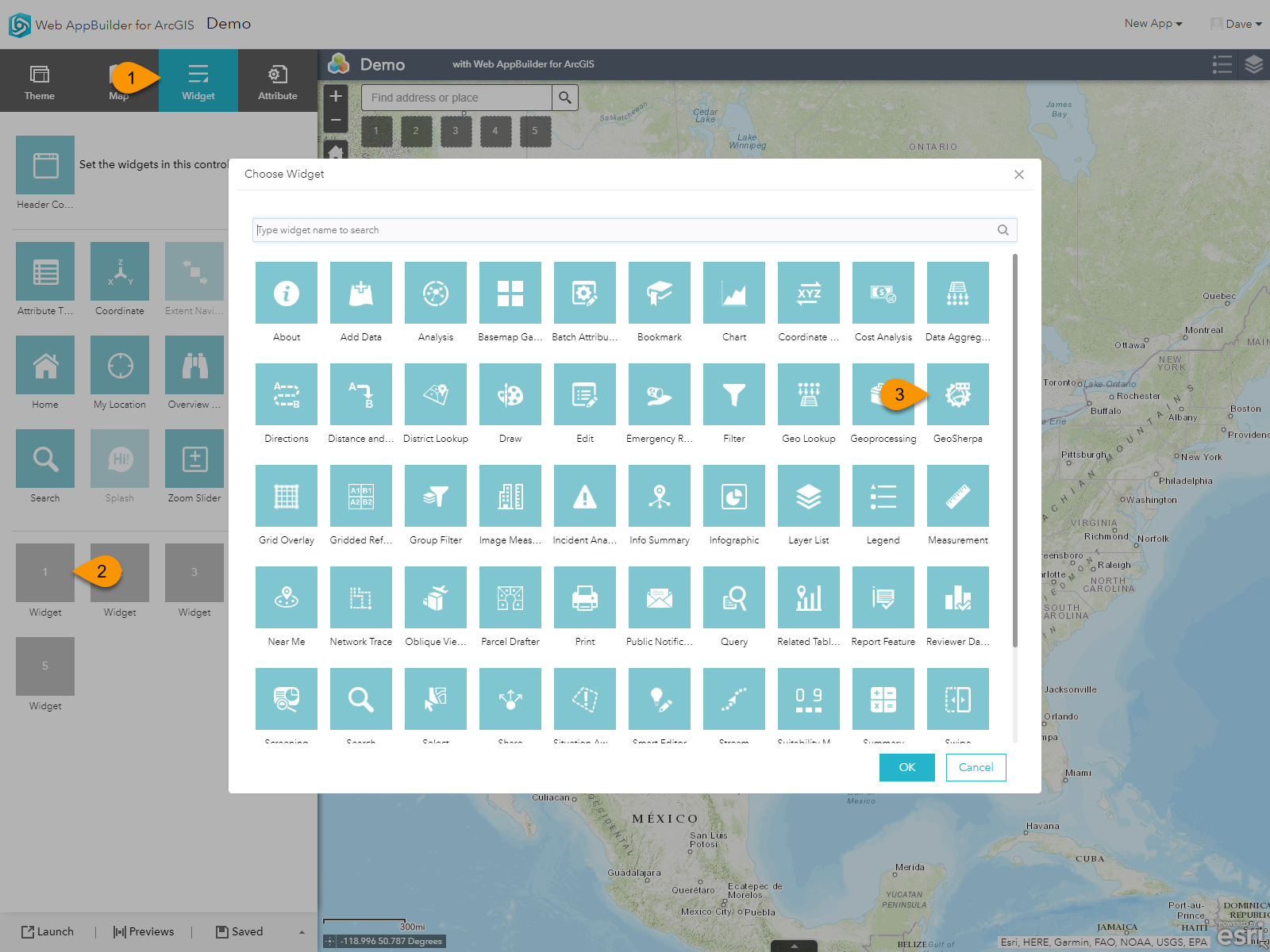Pick the Info Summary widget
This screenshot has height=952, width=1270.
[660, 496]
